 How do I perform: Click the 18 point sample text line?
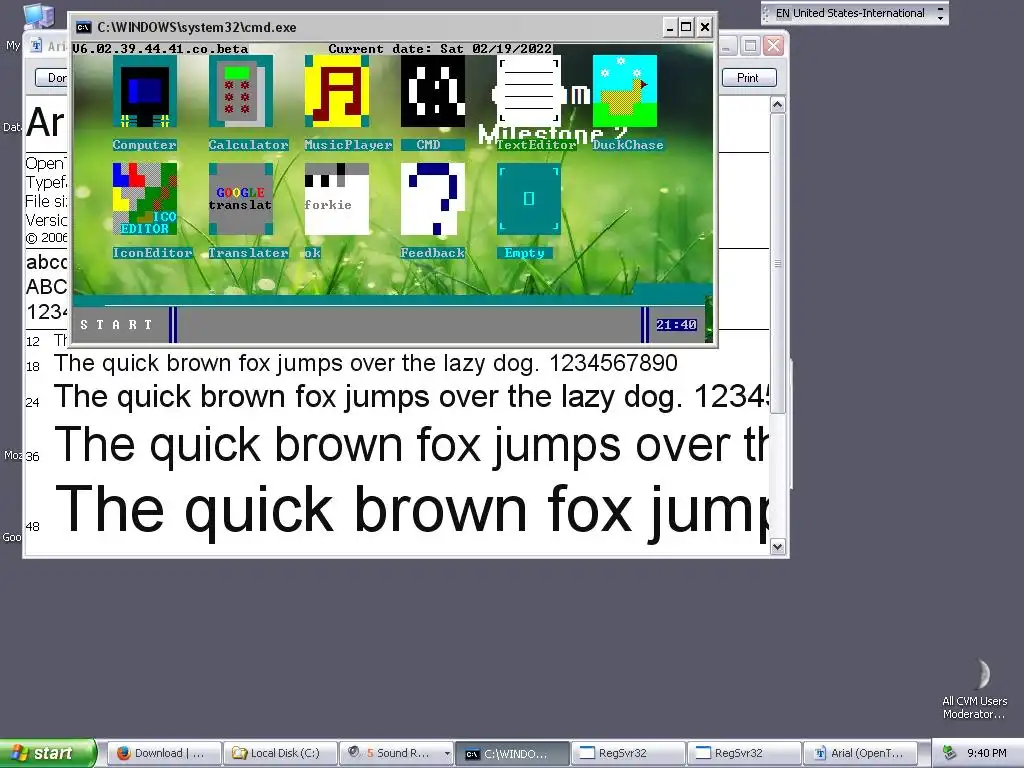366,363
